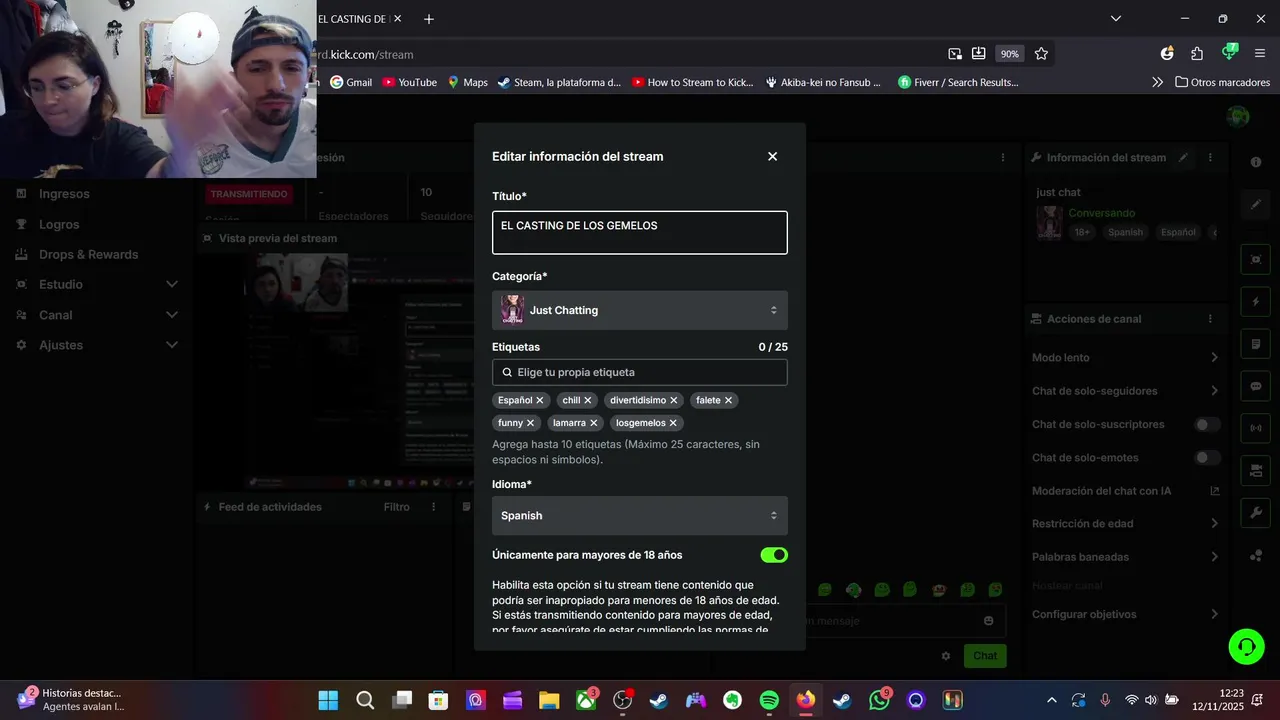The image size is (1280, 720).
Task: Open the browser hamburger menu
Action: click(x=1260, y=54)
